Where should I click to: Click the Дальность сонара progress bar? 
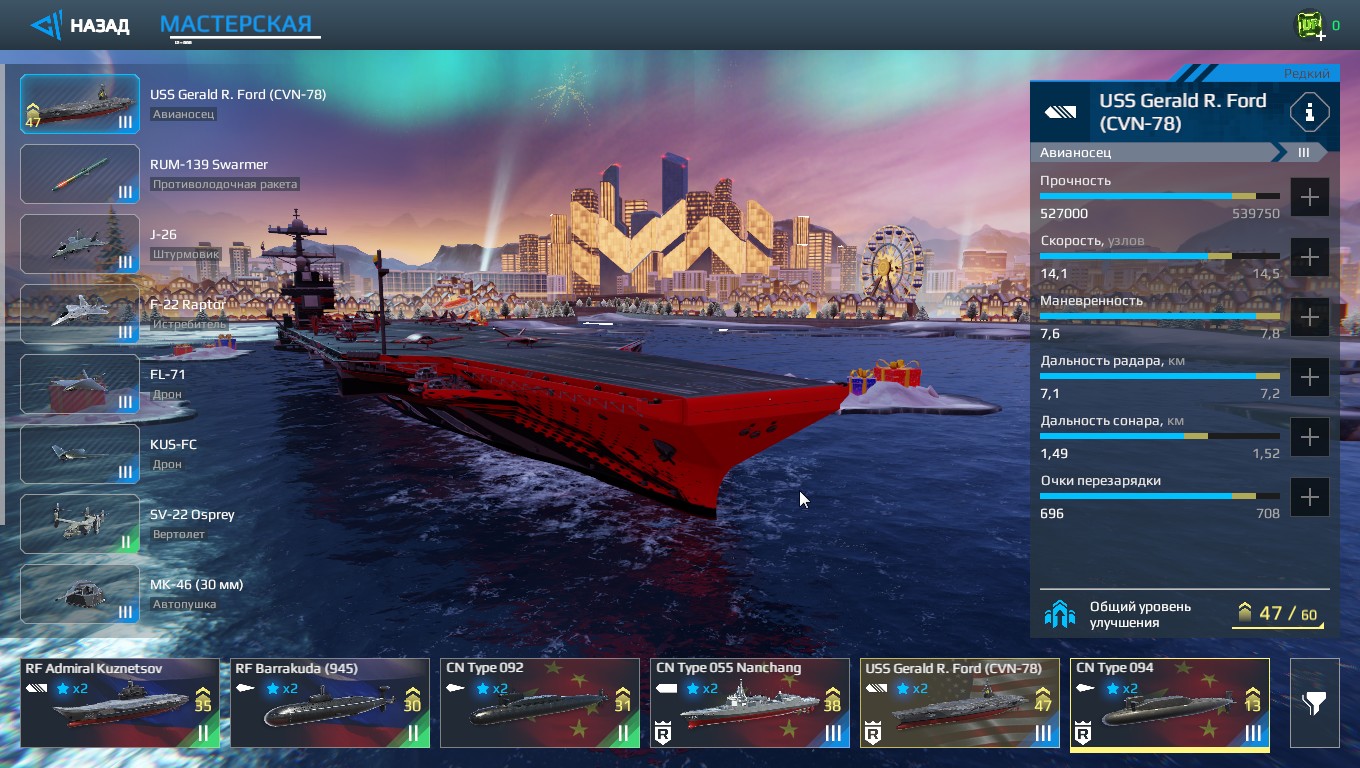pos(1160,436)
